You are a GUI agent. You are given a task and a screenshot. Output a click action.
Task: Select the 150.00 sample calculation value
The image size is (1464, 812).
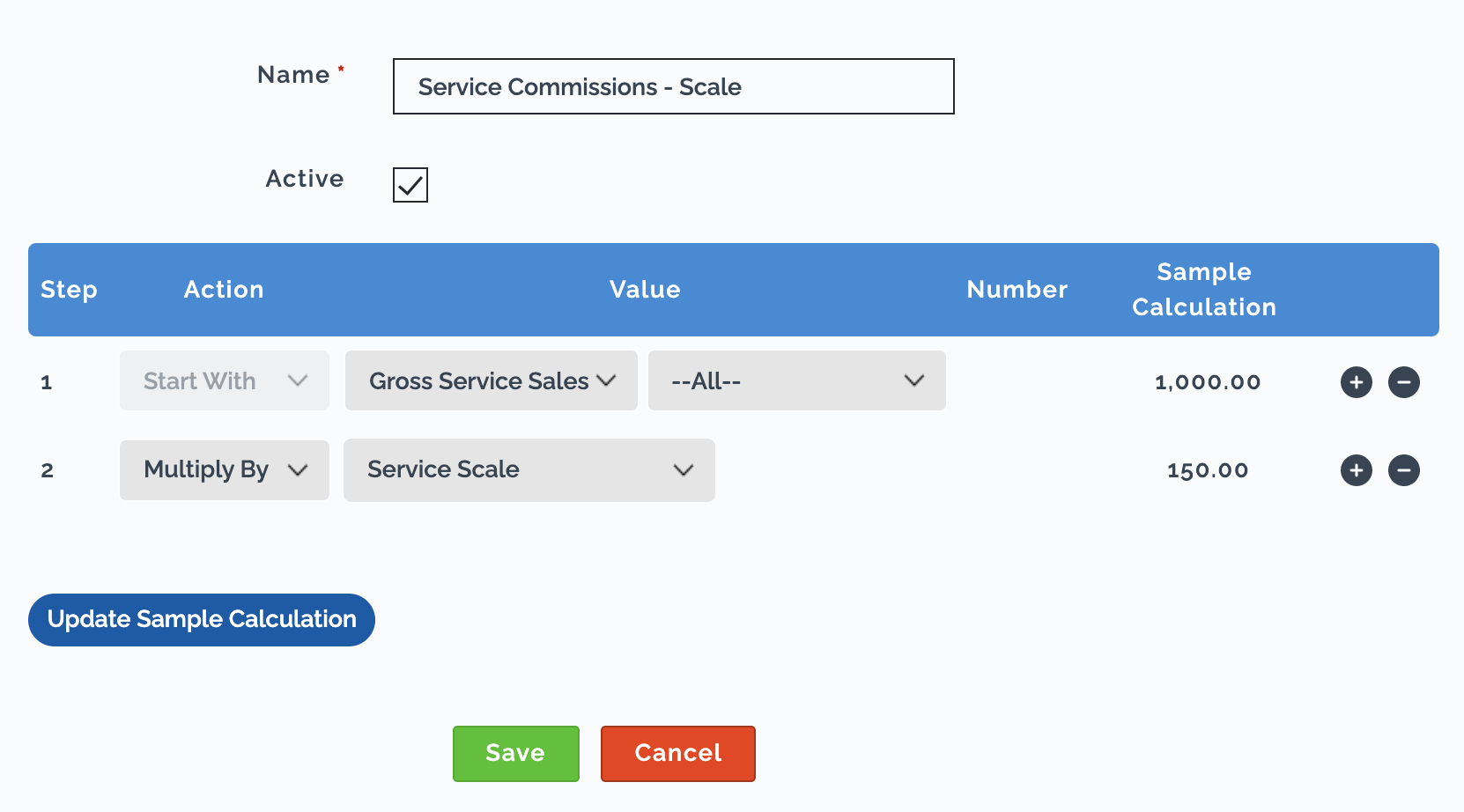pyautogui.click(x=1208, y=470)
